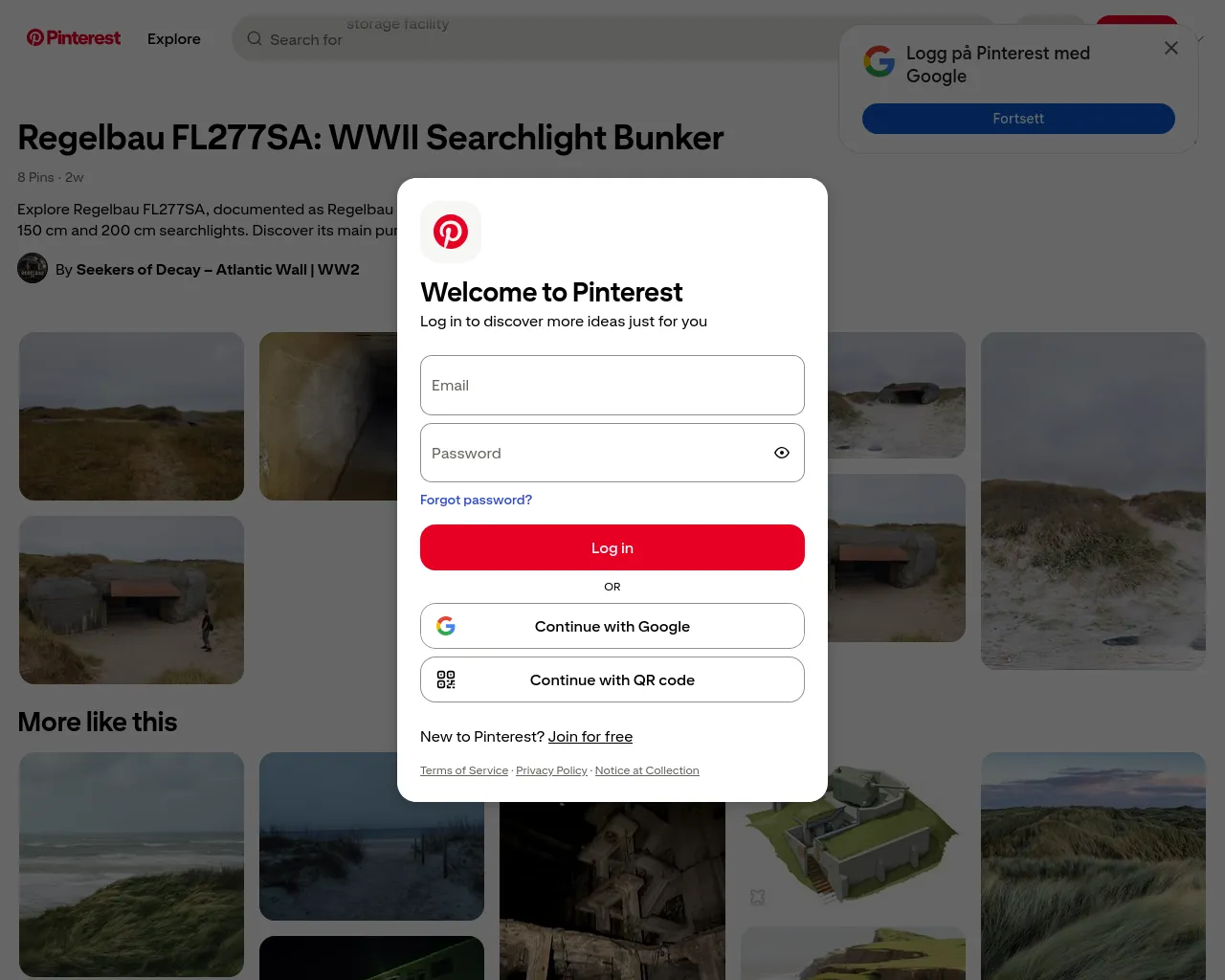Open the Seekers of Decay profile avatar
Image resolution: width=1225 pixels, height=980 pixels.
click(33, 268)
